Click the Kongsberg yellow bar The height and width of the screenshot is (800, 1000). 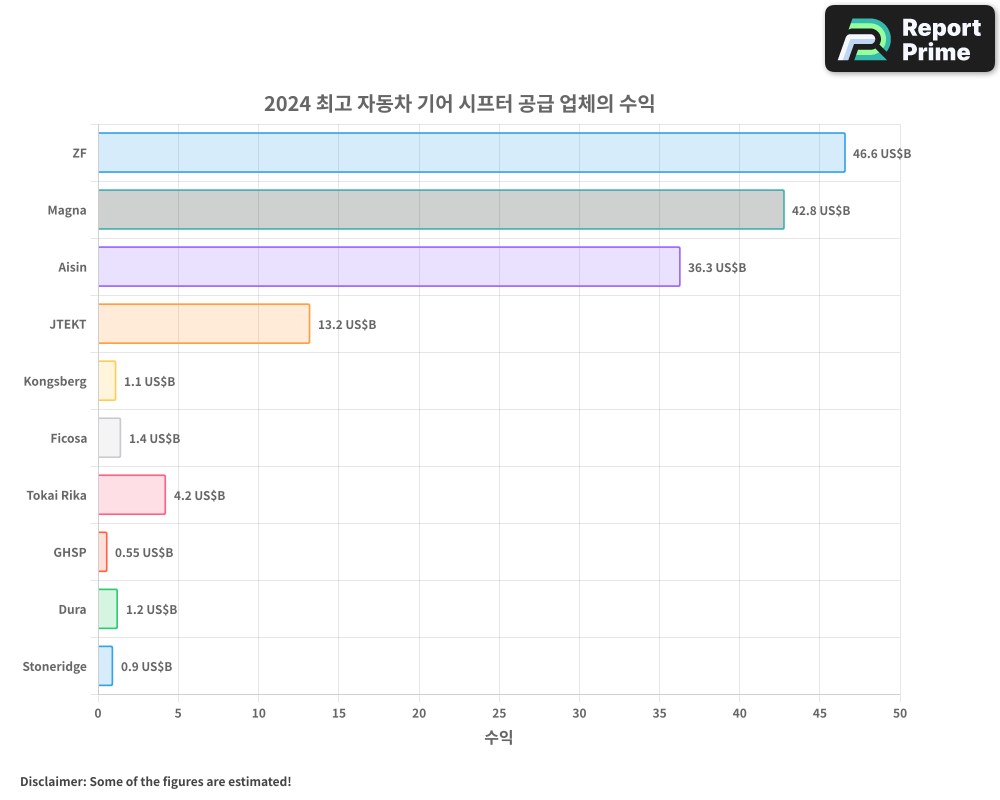(x=107, y=381)
